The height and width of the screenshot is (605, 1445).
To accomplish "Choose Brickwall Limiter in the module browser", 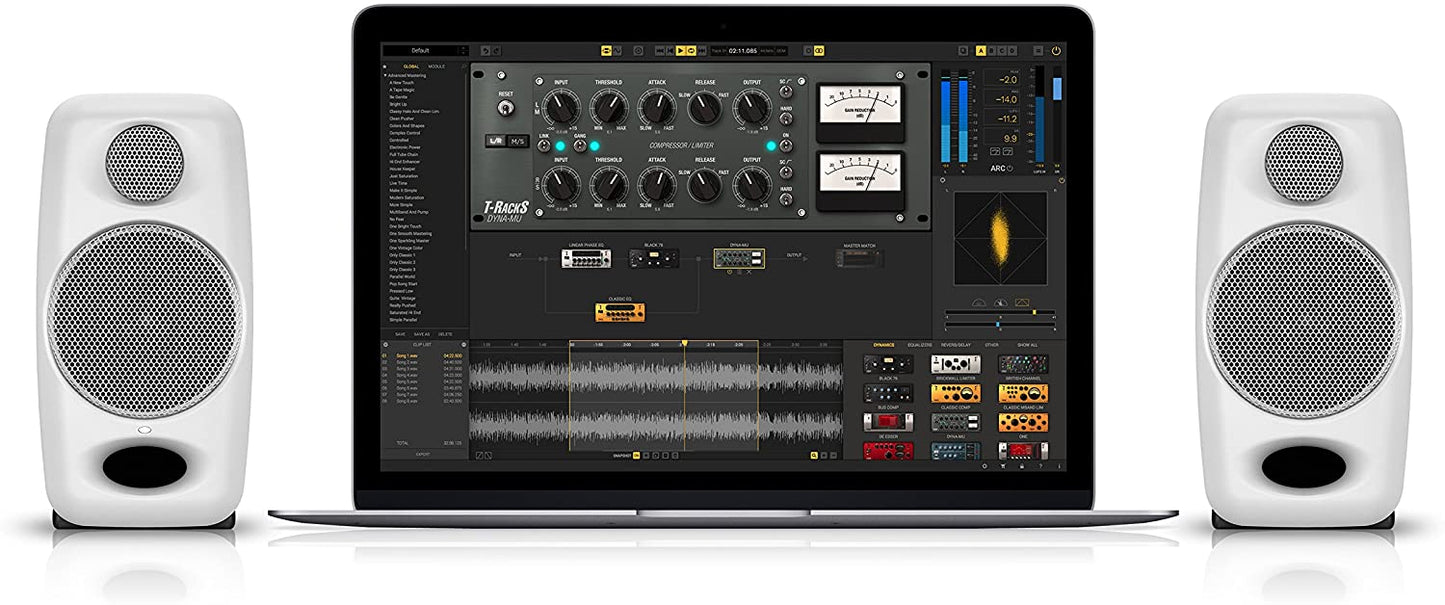I will tap(955, 365).
